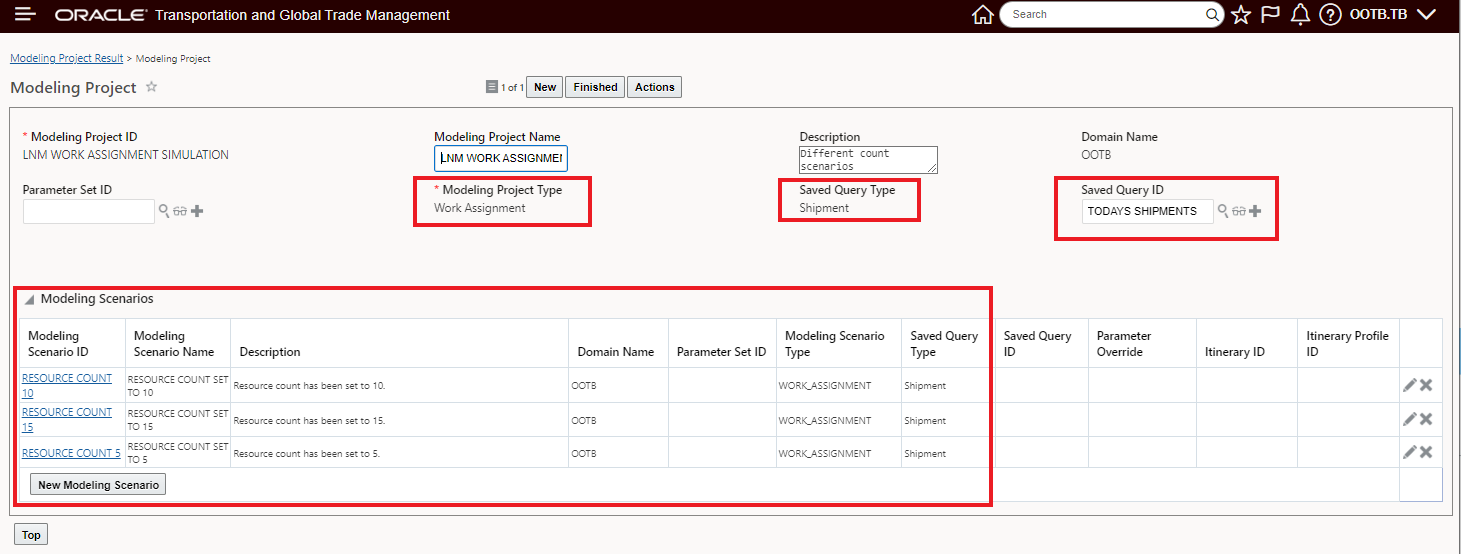The height and width of the screenshot is (554, 1461).
Task: Add new Parameter Set ID plus icon
Action: 197,211
